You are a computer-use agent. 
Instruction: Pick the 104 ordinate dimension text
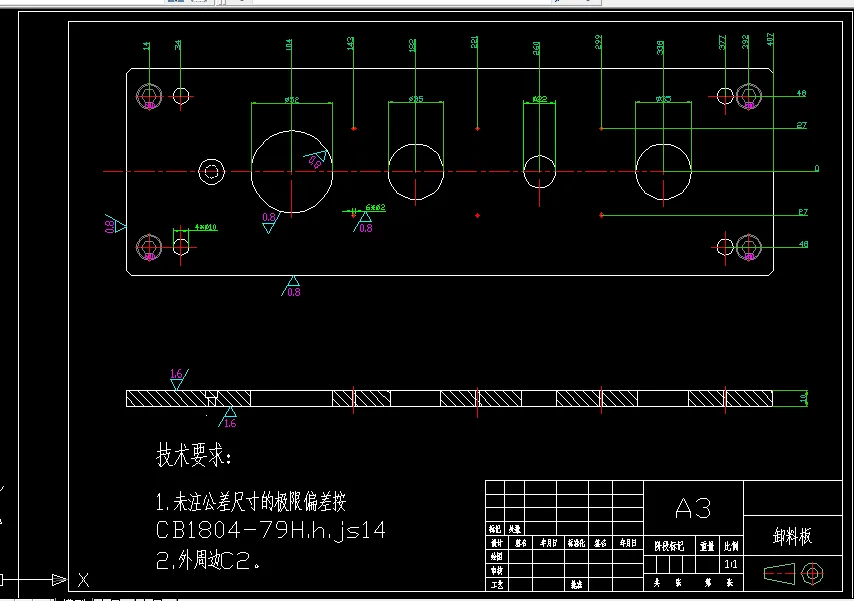click(289, 45)
